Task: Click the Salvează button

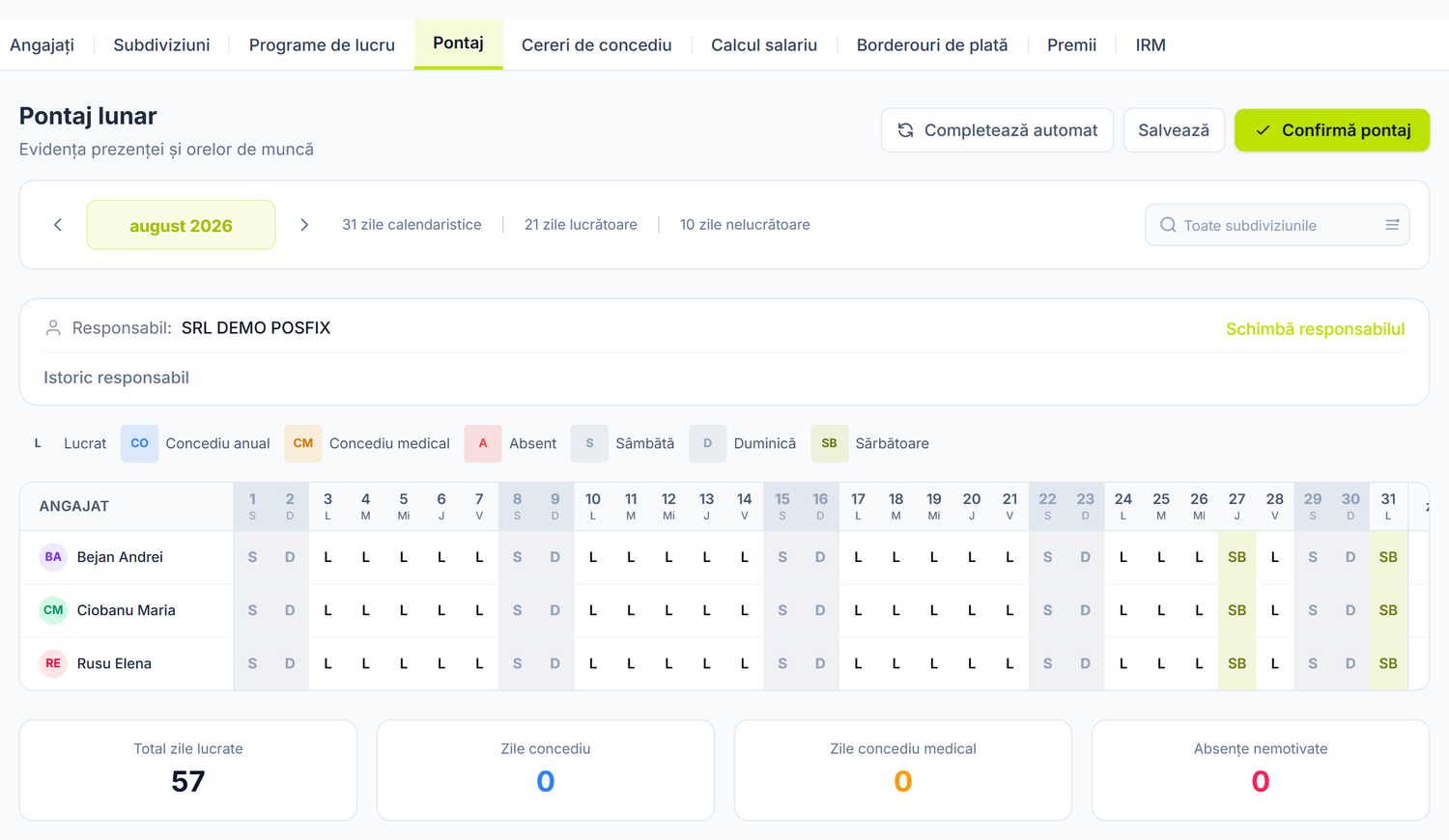Action: pyautogui.click(x=1174, y=130)
